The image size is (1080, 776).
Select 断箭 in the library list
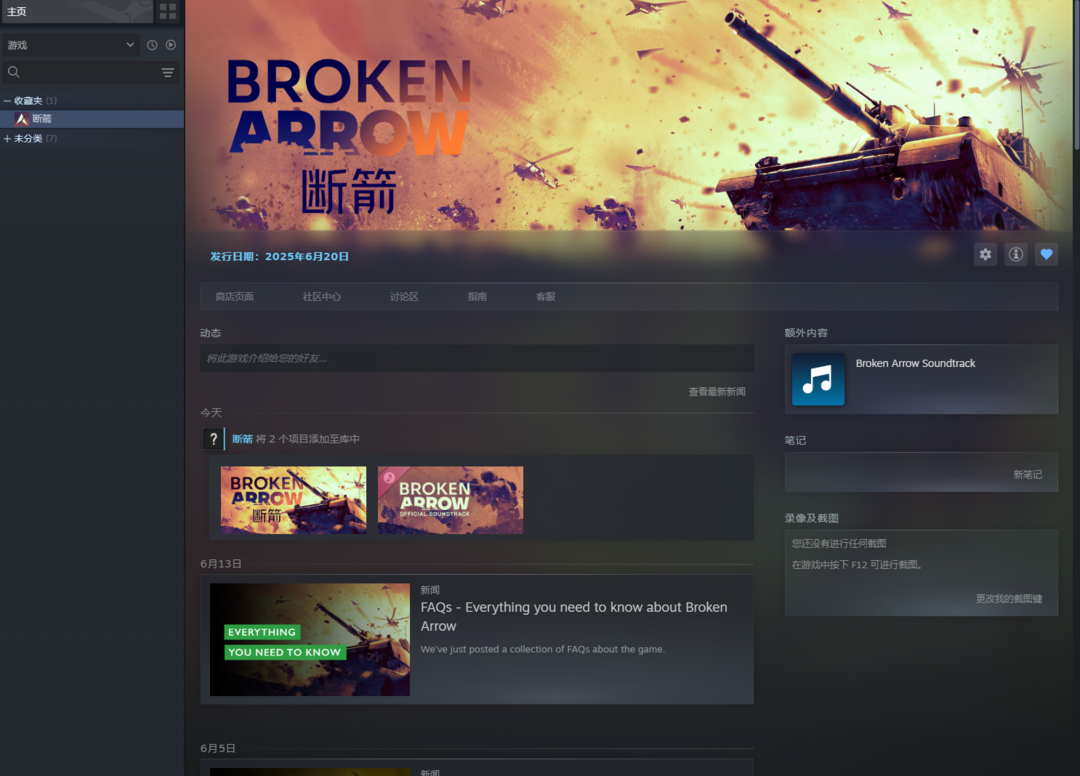coord(92,119)
